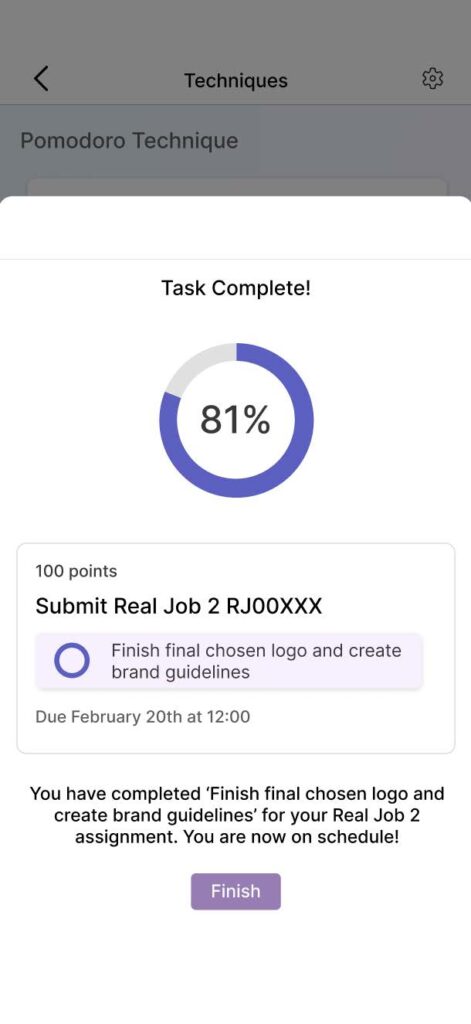Click the Due February 20th at 12:00 text

[142, 717]
